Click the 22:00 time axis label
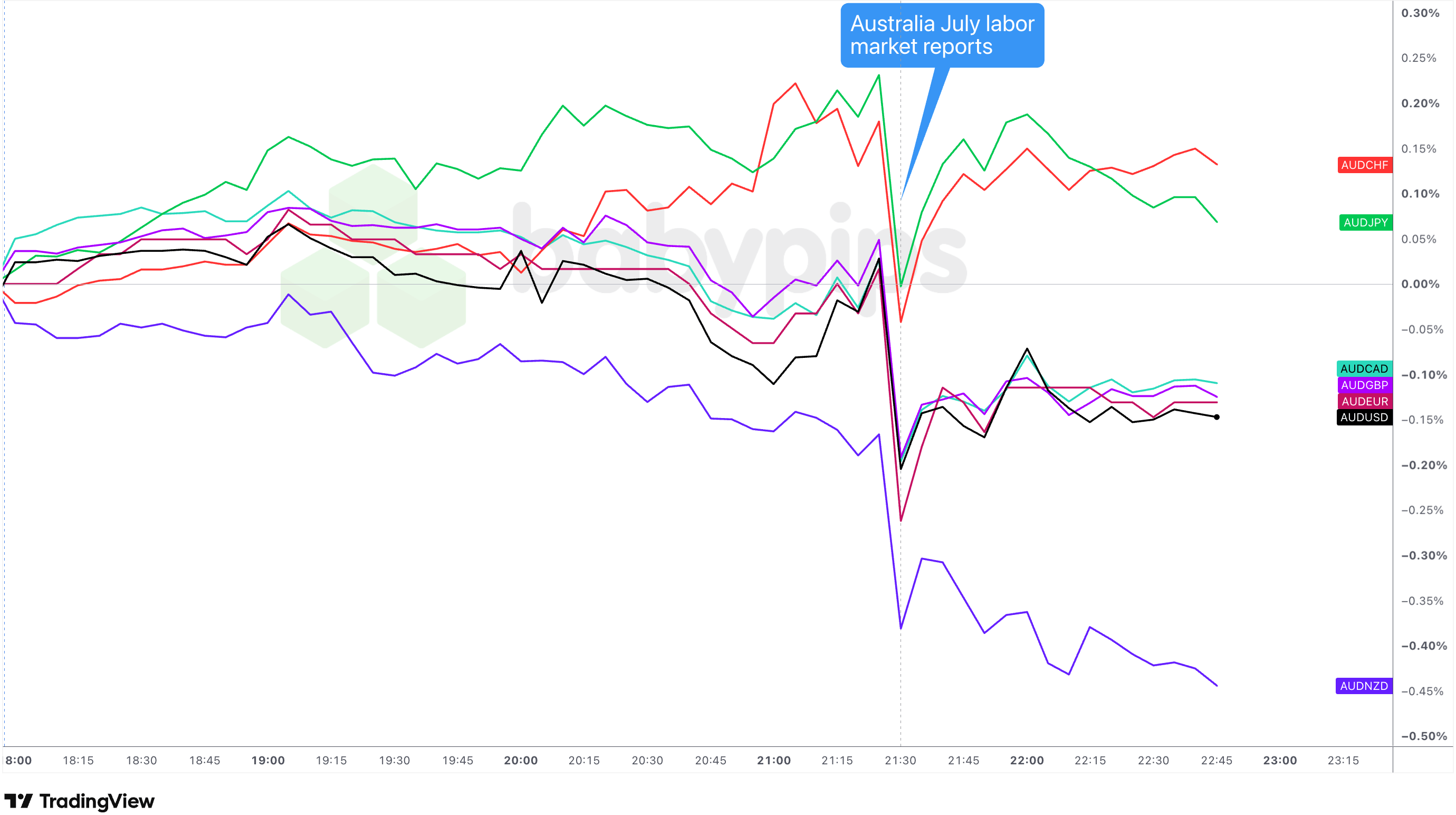The image size is (1456, 815). click(1027, 761)
